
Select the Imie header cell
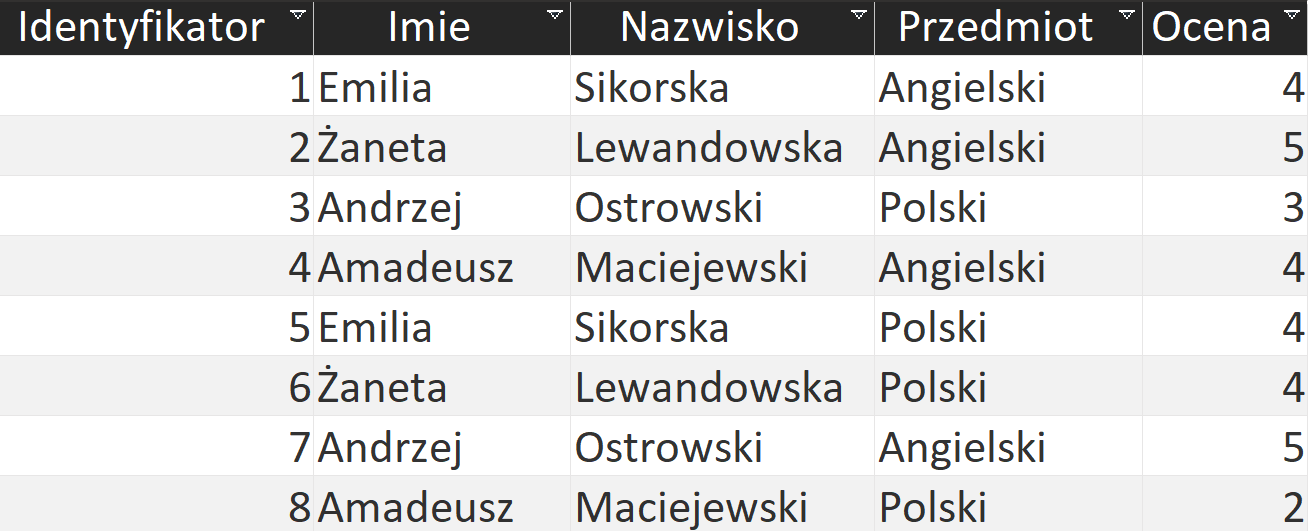(442, 27)
